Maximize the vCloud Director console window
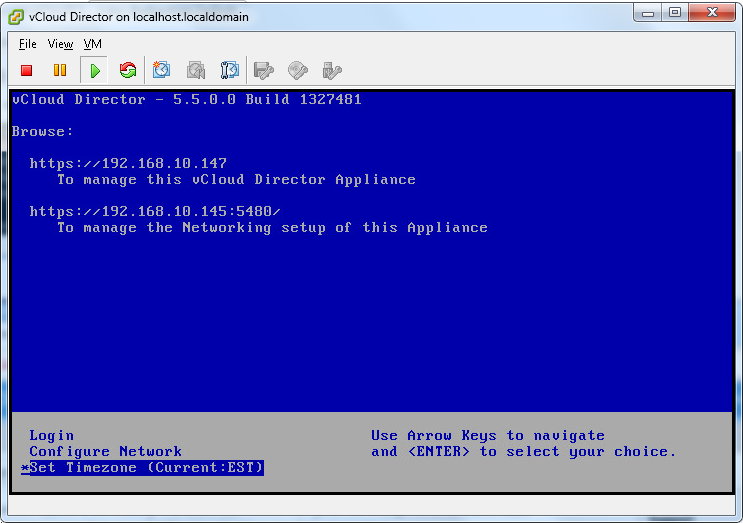Image resolution: width=743 pixels, height=523 pixels. tap(675, 13)
